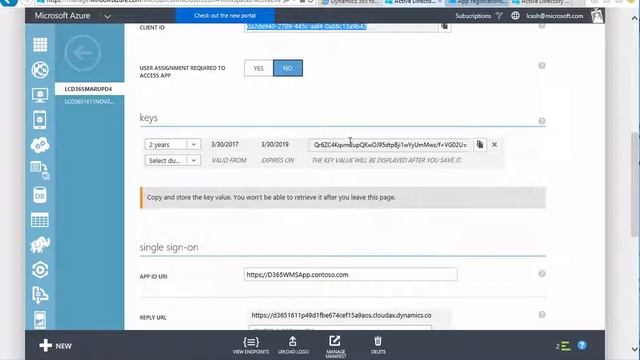Open the report chart sidebar icon at bottom

coord(40,320)
